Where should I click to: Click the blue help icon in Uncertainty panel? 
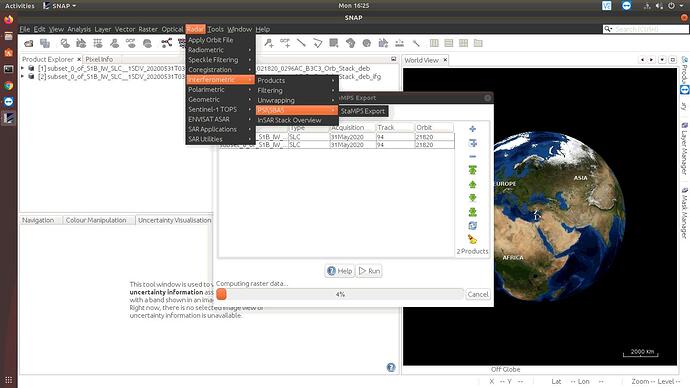[x=391, y=367]
